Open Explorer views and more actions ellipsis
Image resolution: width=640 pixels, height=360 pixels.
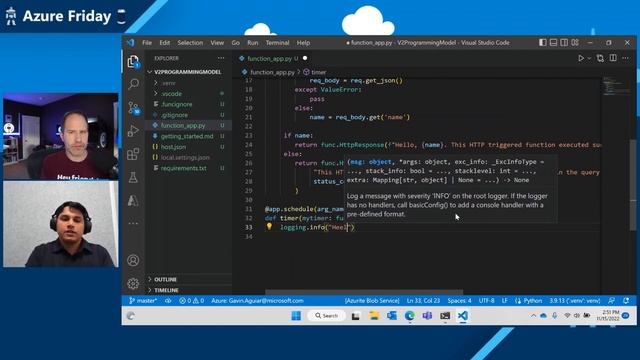point(221,58)
